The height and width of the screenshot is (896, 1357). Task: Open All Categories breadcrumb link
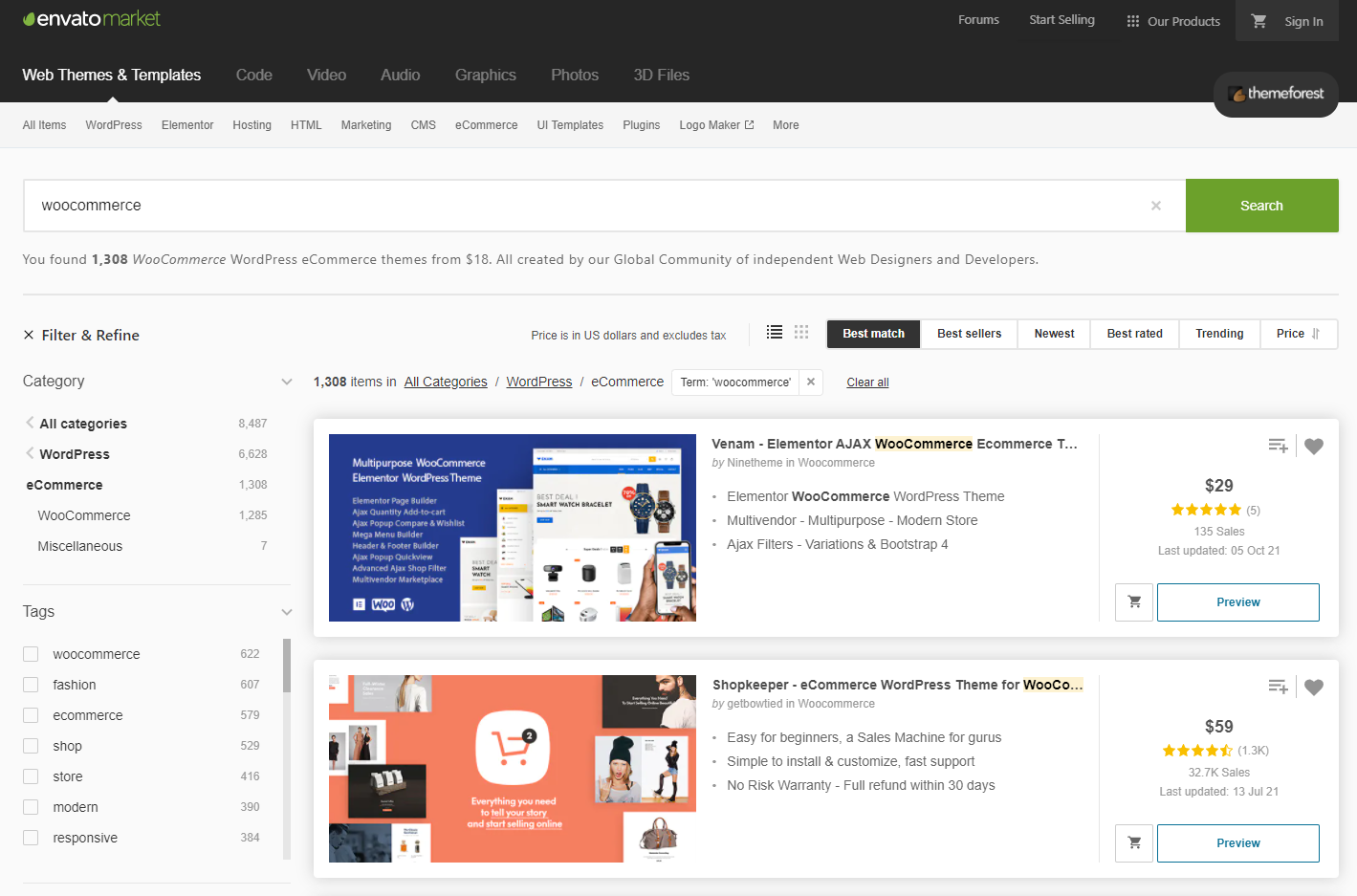tap(446, 382)
